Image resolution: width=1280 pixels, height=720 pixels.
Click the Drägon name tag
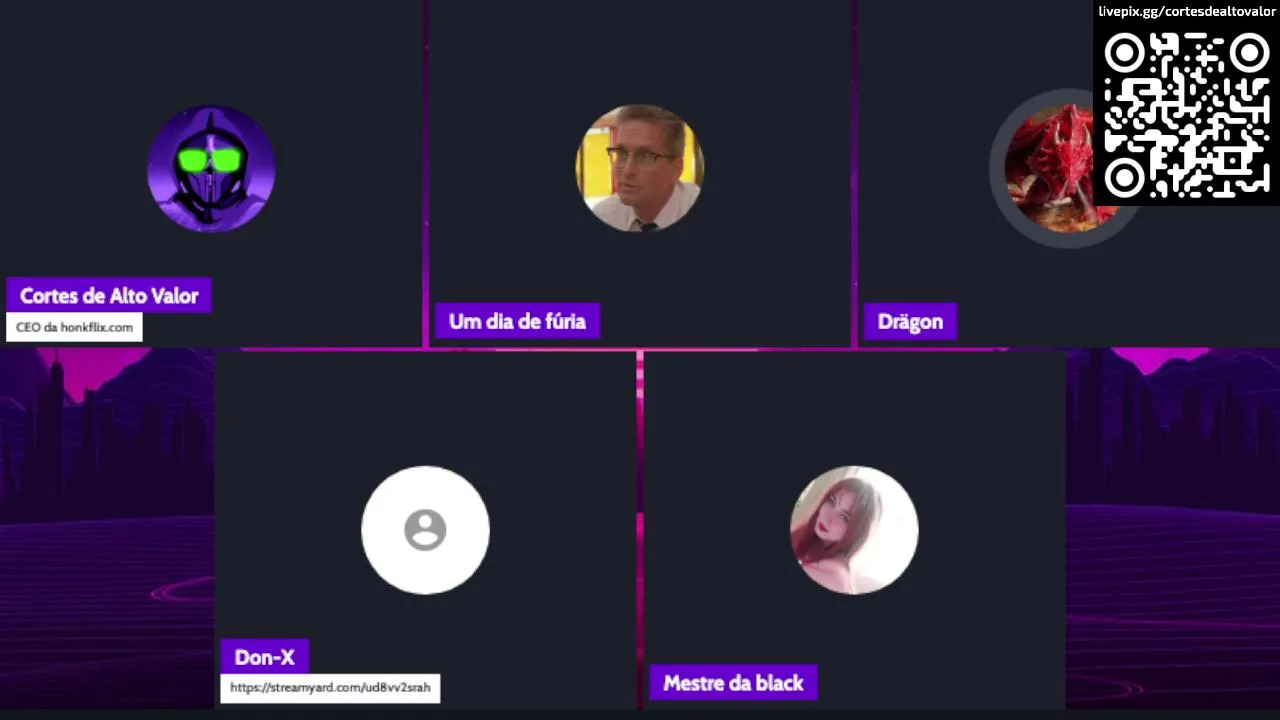(910, 322)
